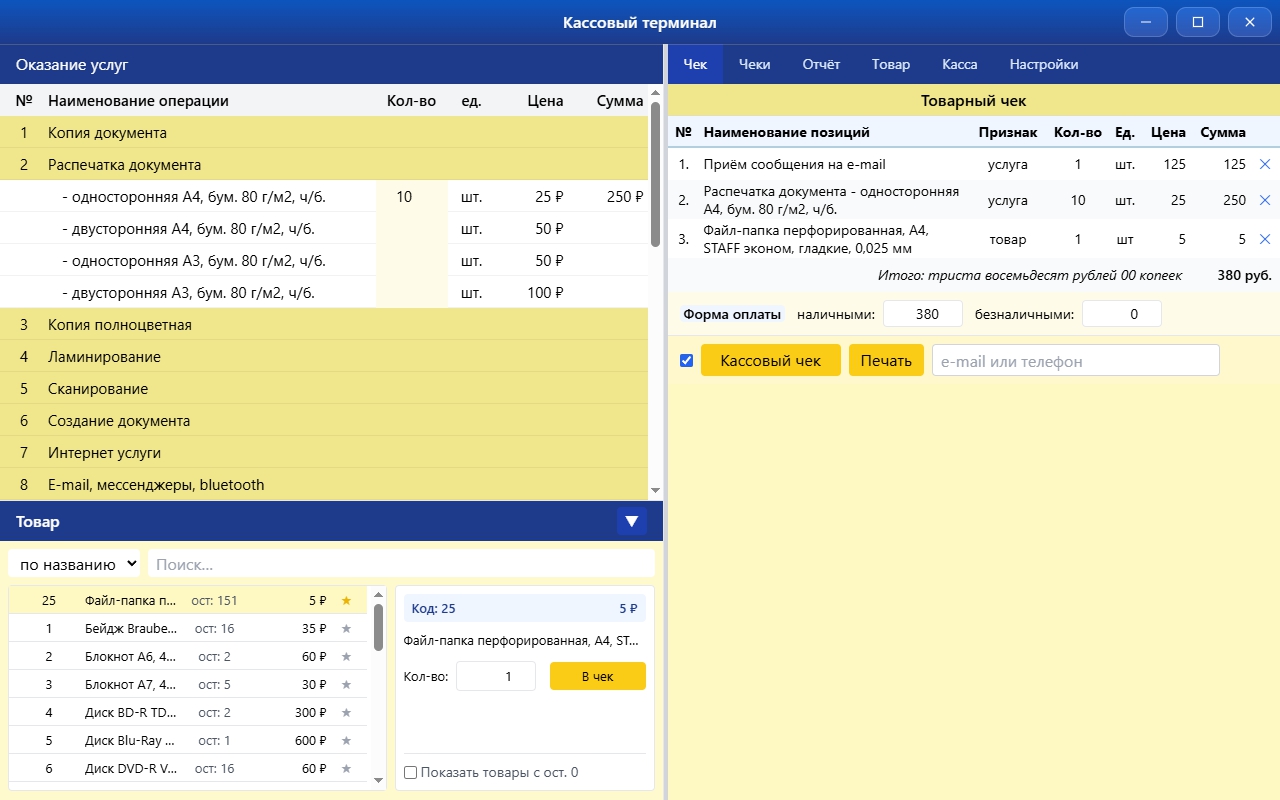Select product row 'Диск DVD-R V...'
This screenshot has width=1280, height=800.
(x=188, y=769)
